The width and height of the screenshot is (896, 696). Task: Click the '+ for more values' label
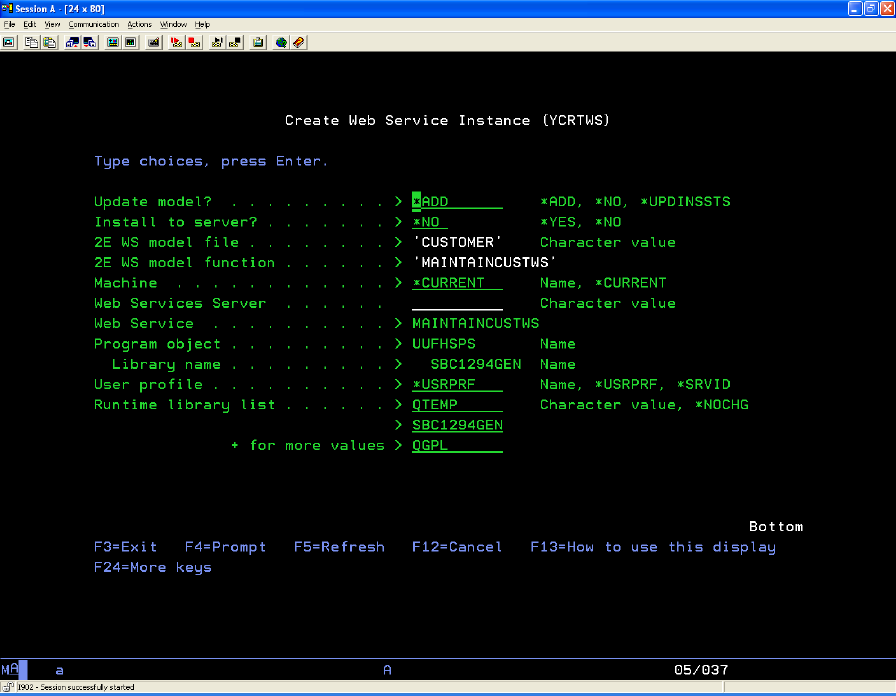[x=307, y=445]
